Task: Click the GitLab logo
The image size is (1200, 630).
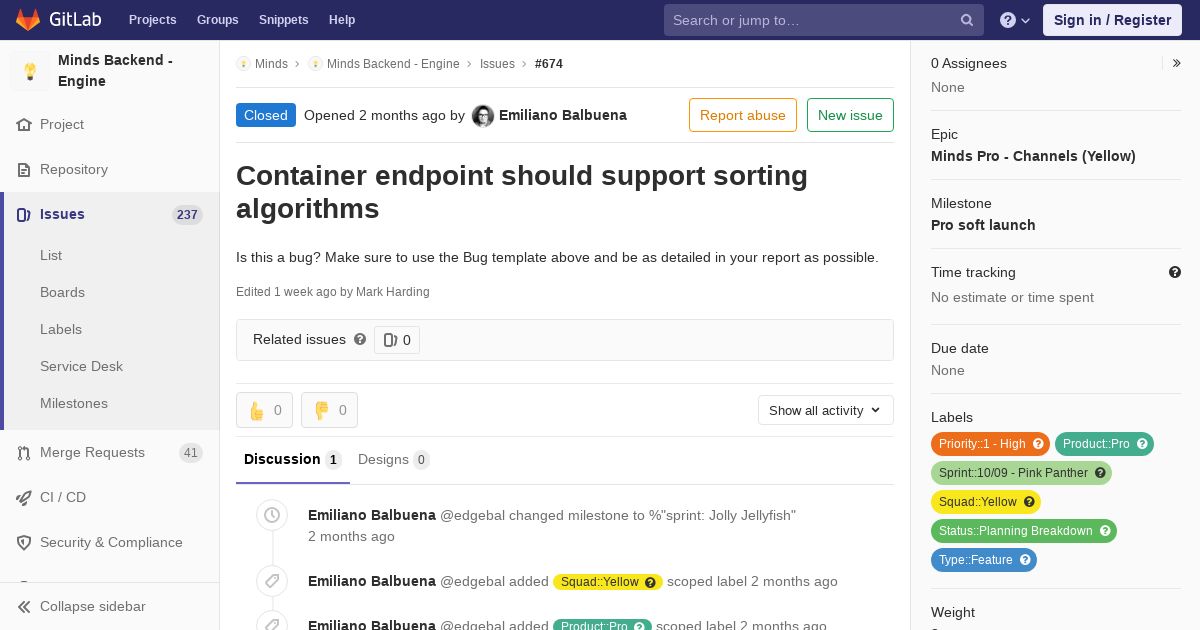Action: pos(58,19)
